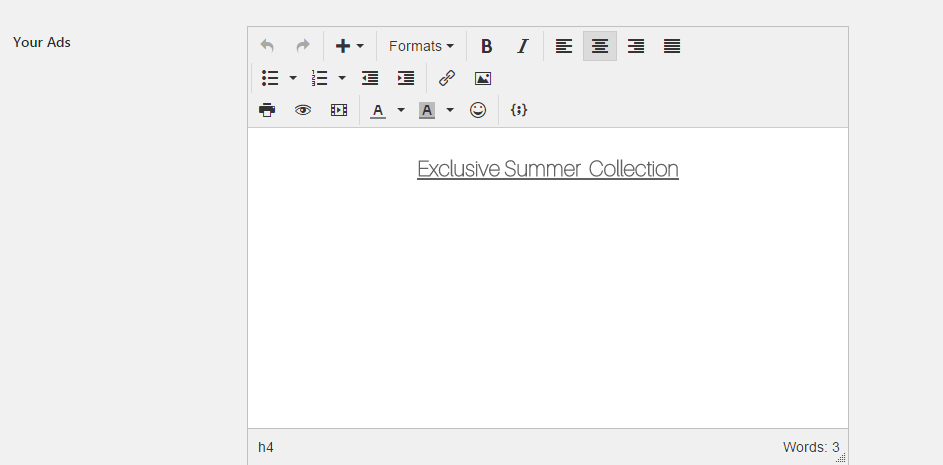Increase the indent
Viewport: 943px width, 465px height.
(x=406, y=78)
